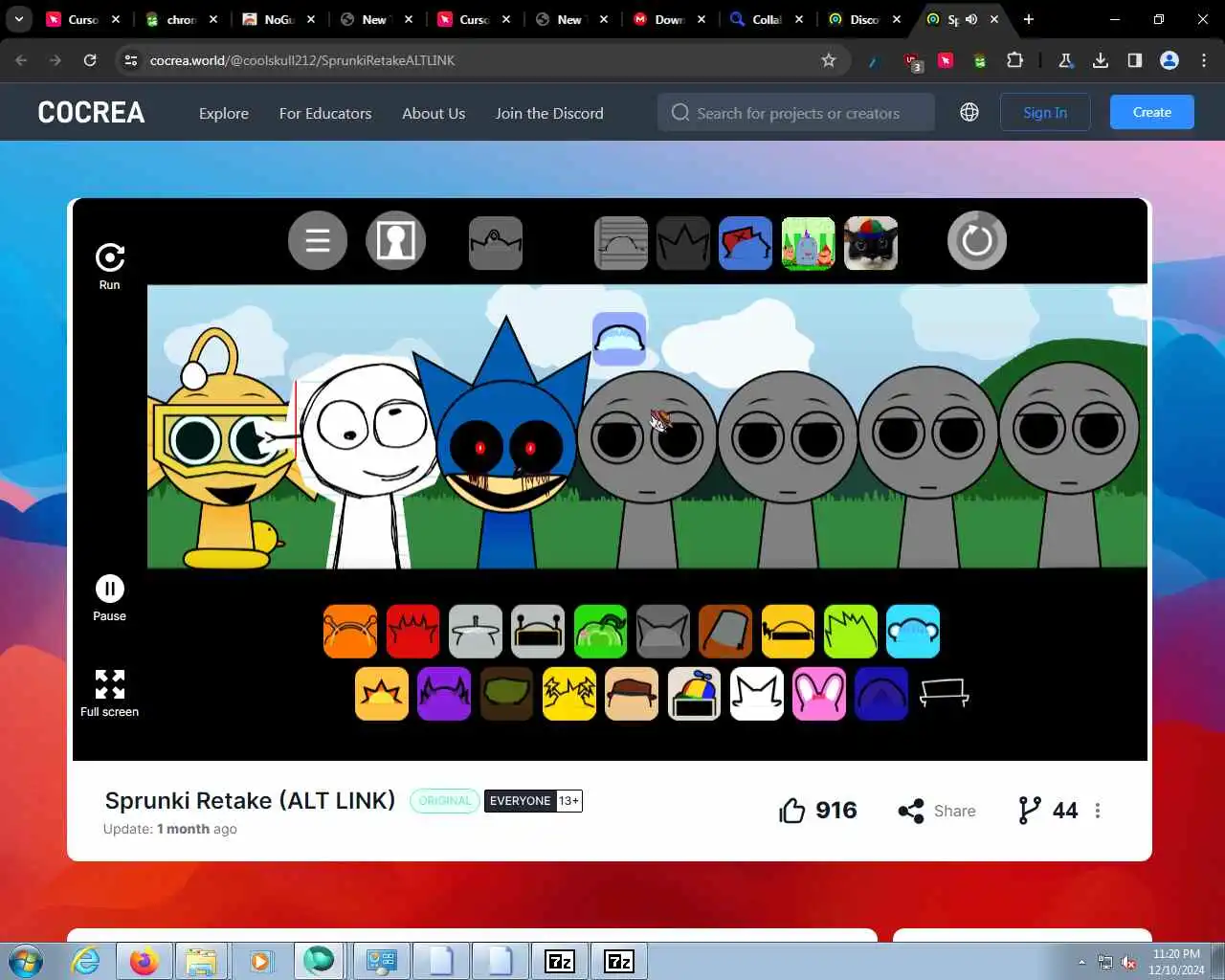Pick the tan brown-hat character icon
1225x980 pixels.
click(x=632, y=694)
